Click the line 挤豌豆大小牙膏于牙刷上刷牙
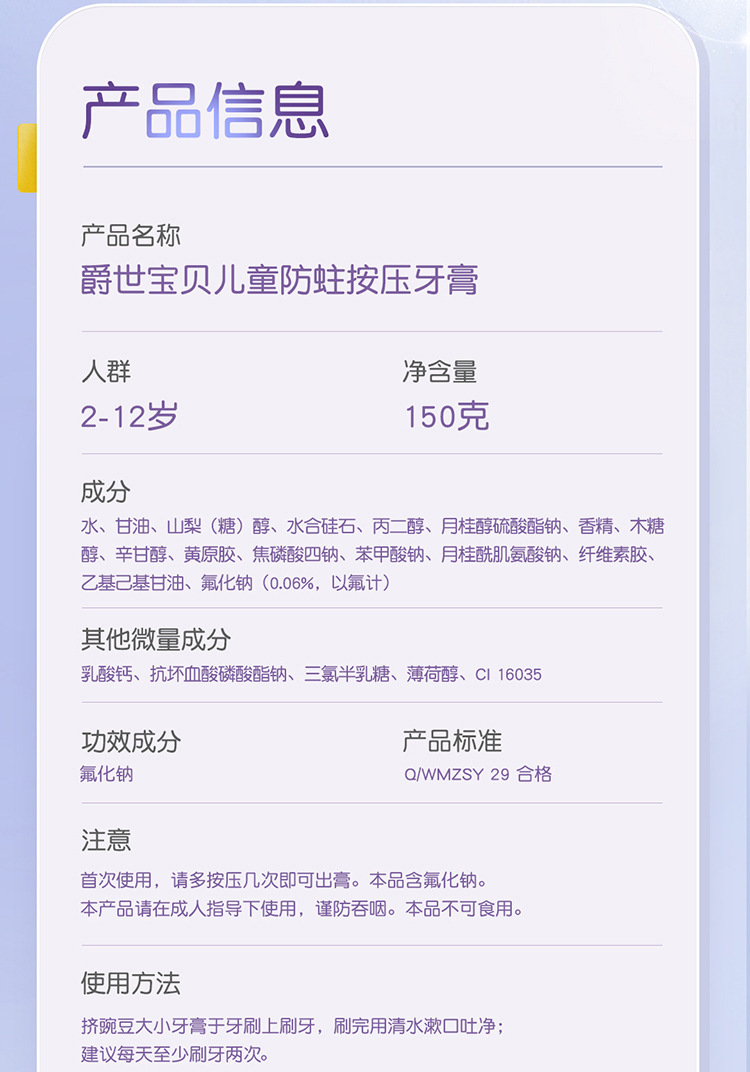750x1072 pixels. pos(293,1026)
